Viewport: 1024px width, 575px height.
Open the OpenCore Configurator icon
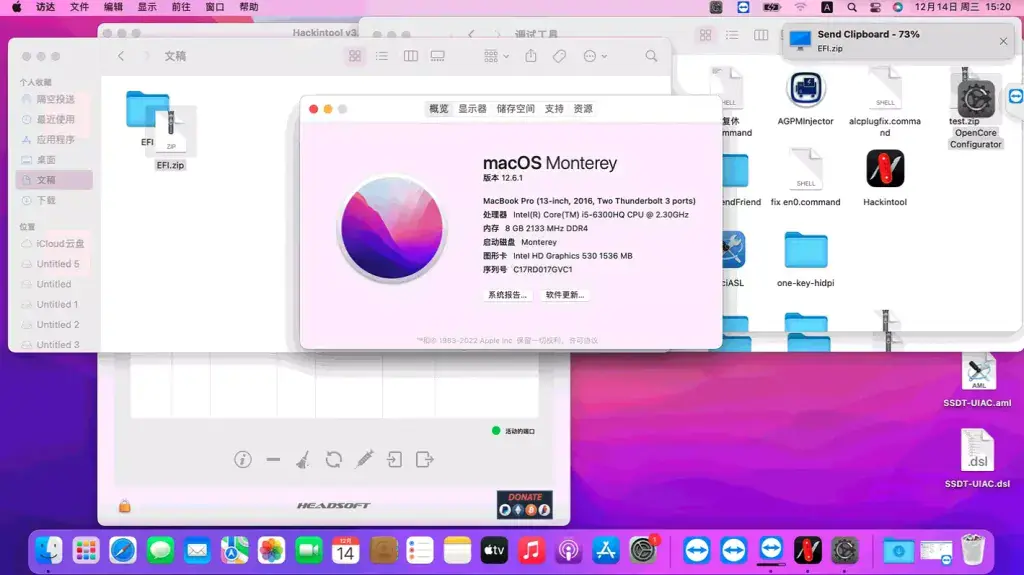point(976,99)
